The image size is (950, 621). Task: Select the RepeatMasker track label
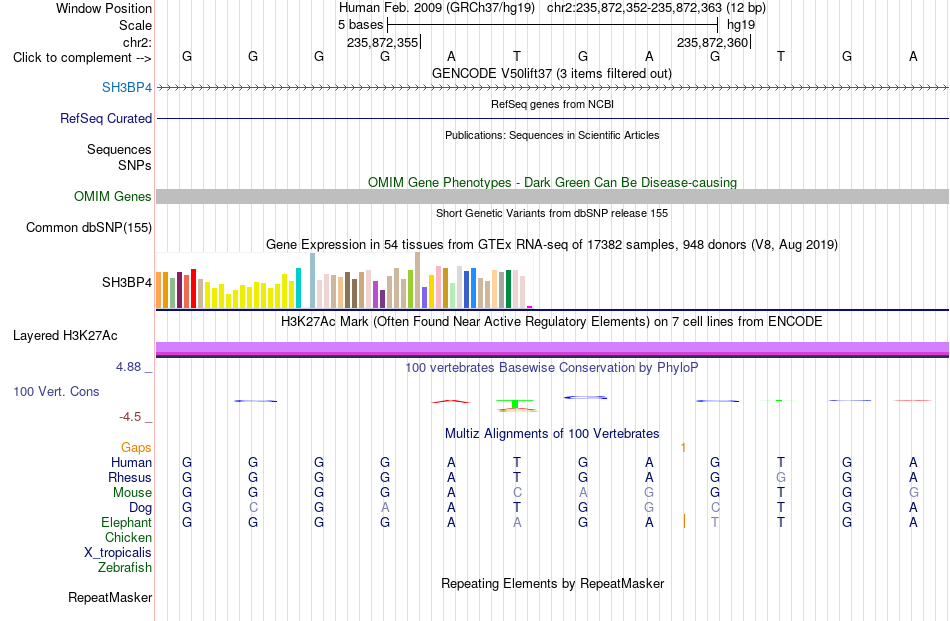(110, 597)
